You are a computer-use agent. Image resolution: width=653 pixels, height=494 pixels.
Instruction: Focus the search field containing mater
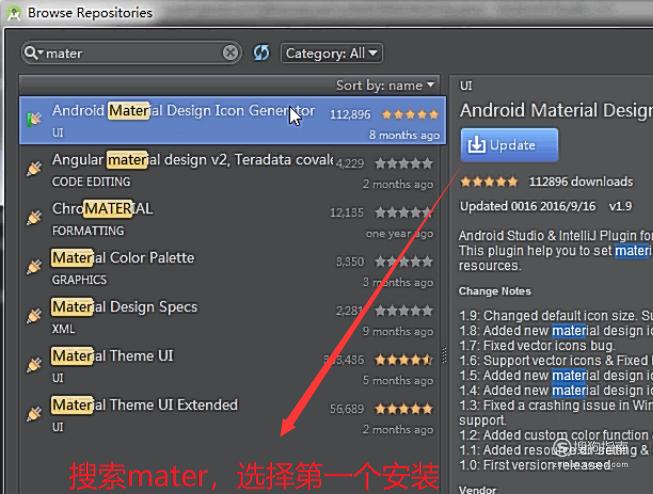pos(132,53)
